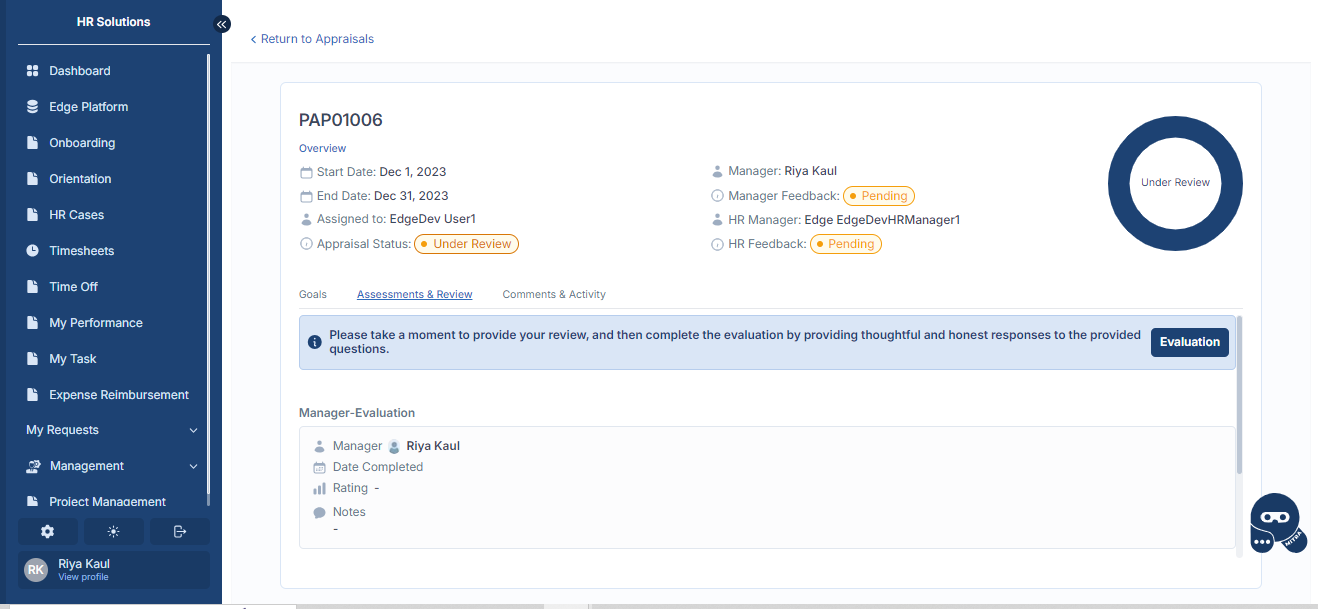Click the logout icon in sidebar
This screenshot has height=609, width=1318.
180,532
